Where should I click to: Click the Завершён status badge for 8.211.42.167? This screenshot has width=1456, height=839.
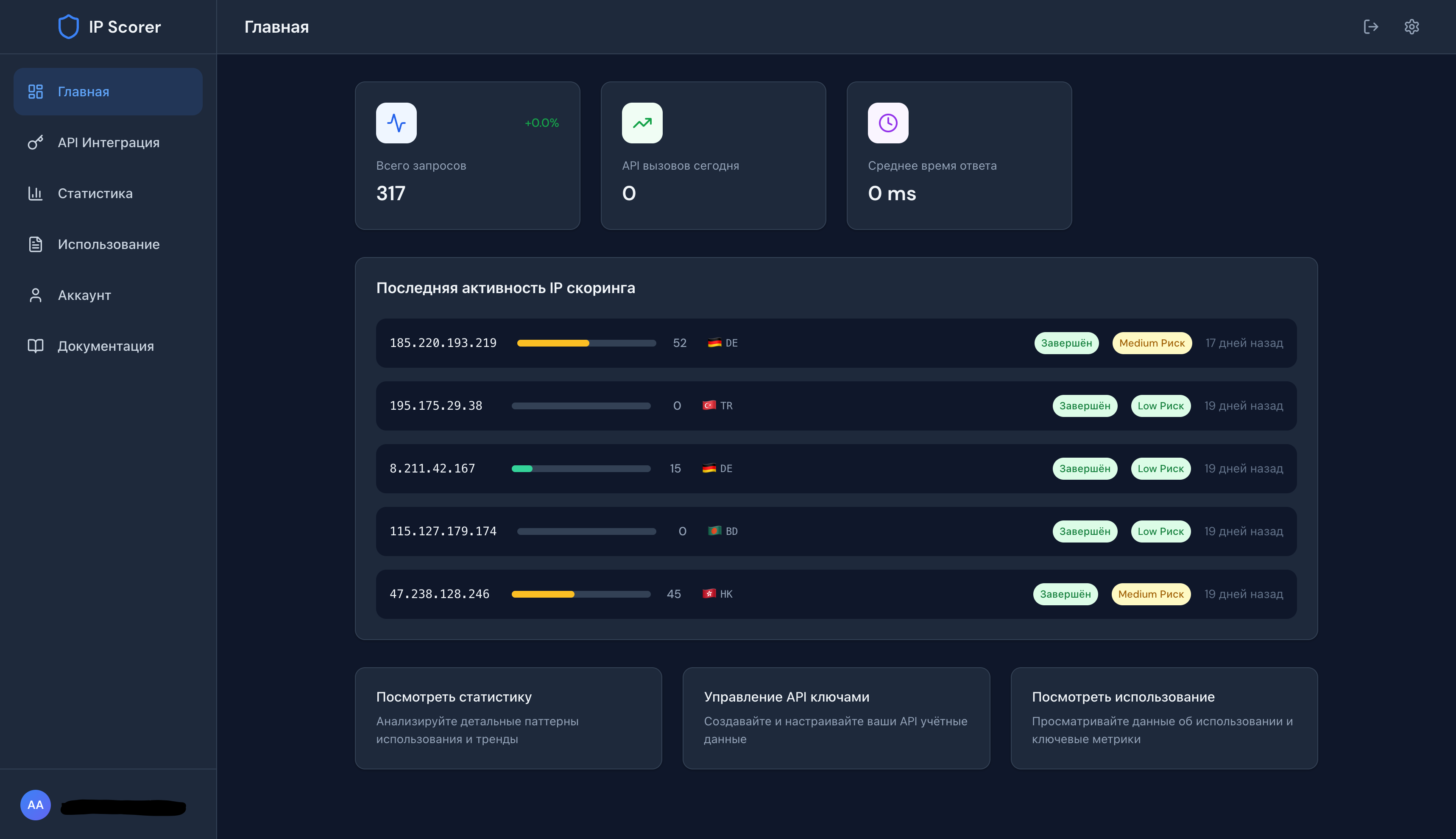point(1085,468)
